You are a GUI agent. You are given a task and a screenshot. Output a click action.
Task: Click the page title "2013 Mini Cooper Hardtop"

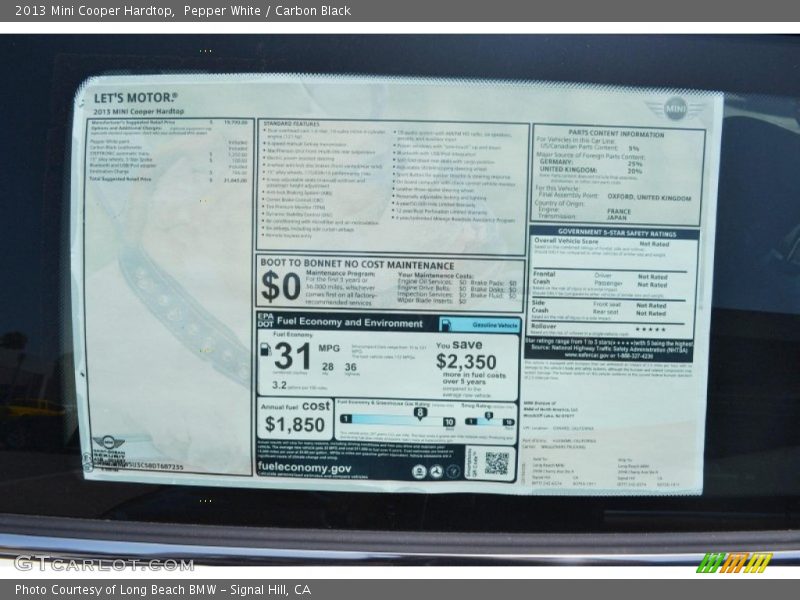click(94, 11)
